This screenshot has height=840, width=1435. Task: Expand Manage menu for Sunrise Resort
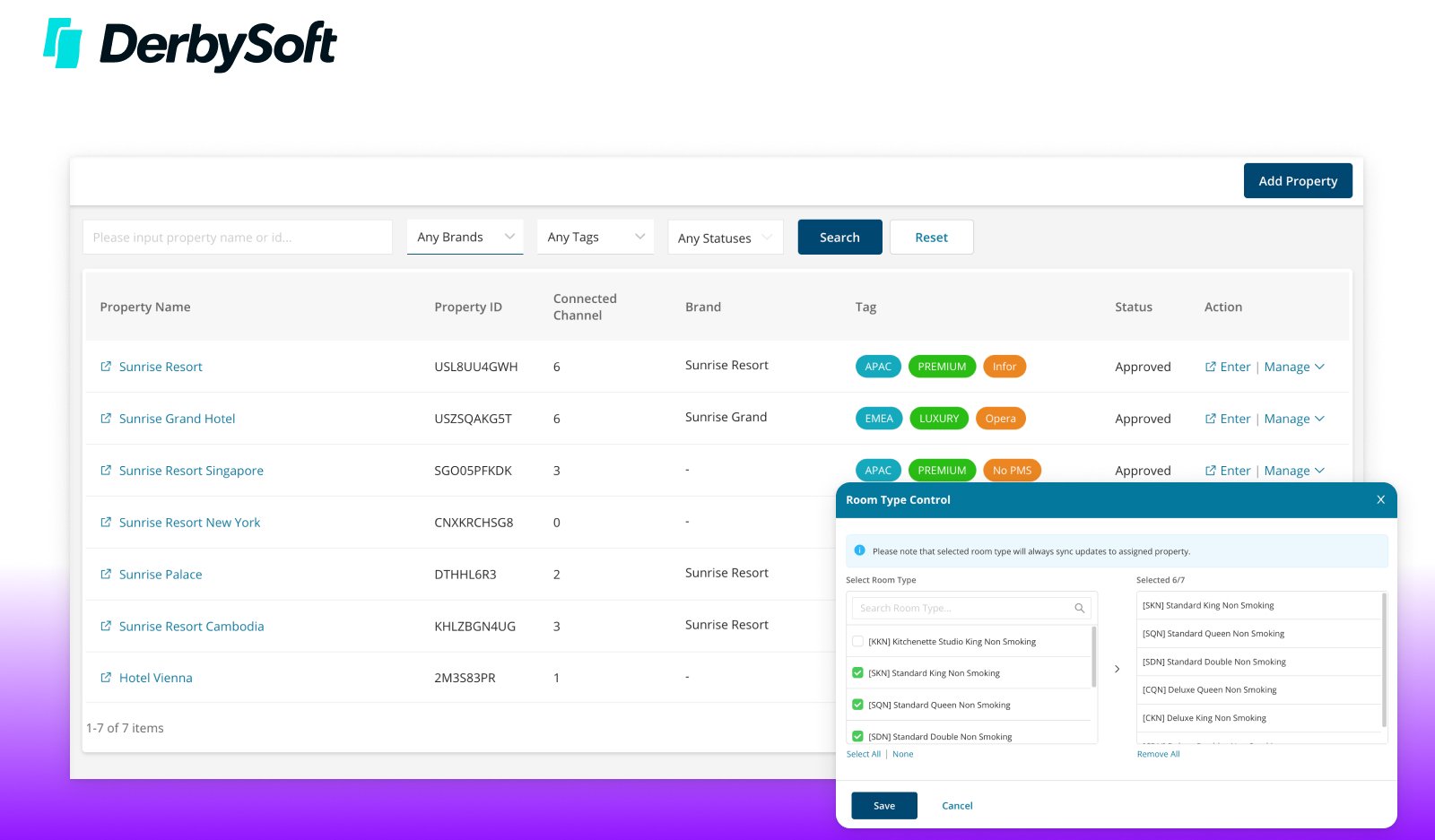[x=1294, y=367]
